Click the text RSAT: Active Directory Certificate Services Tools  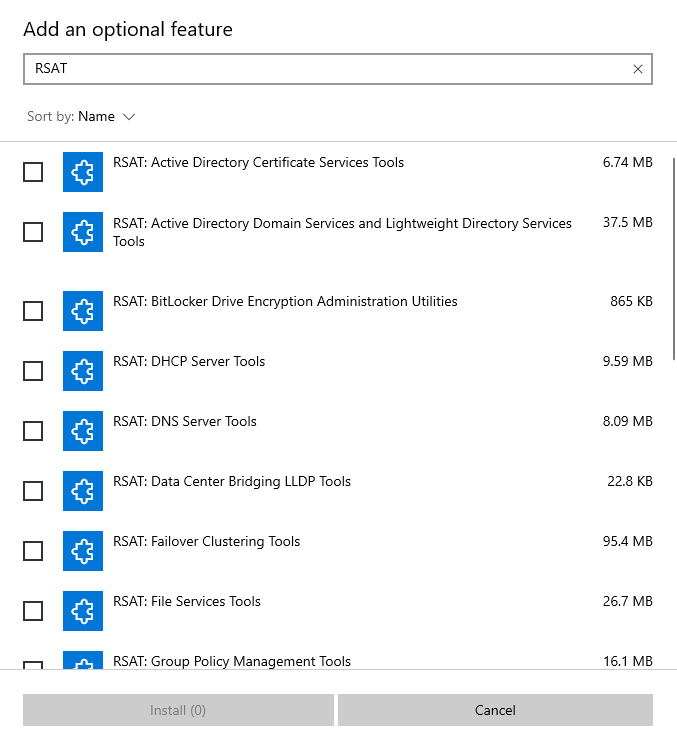click(x=258, y=163)
